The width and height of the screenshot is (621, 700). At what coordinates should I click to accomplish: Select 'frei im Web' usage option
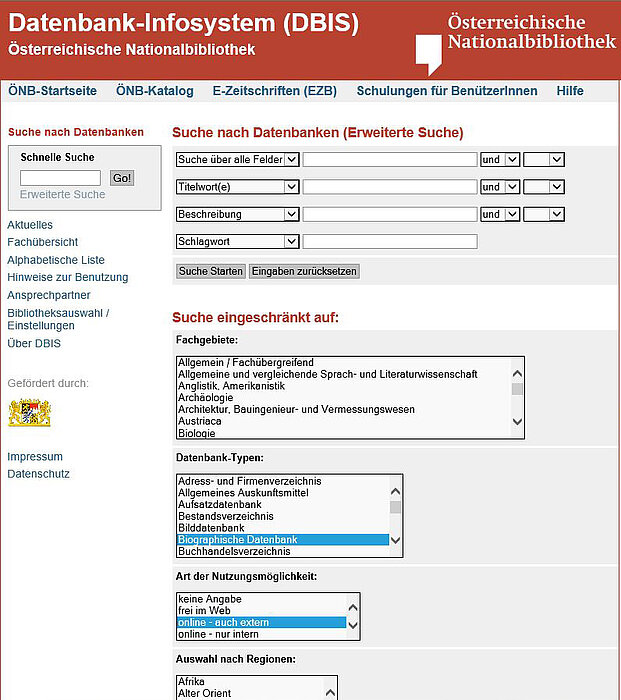[262, 611]
